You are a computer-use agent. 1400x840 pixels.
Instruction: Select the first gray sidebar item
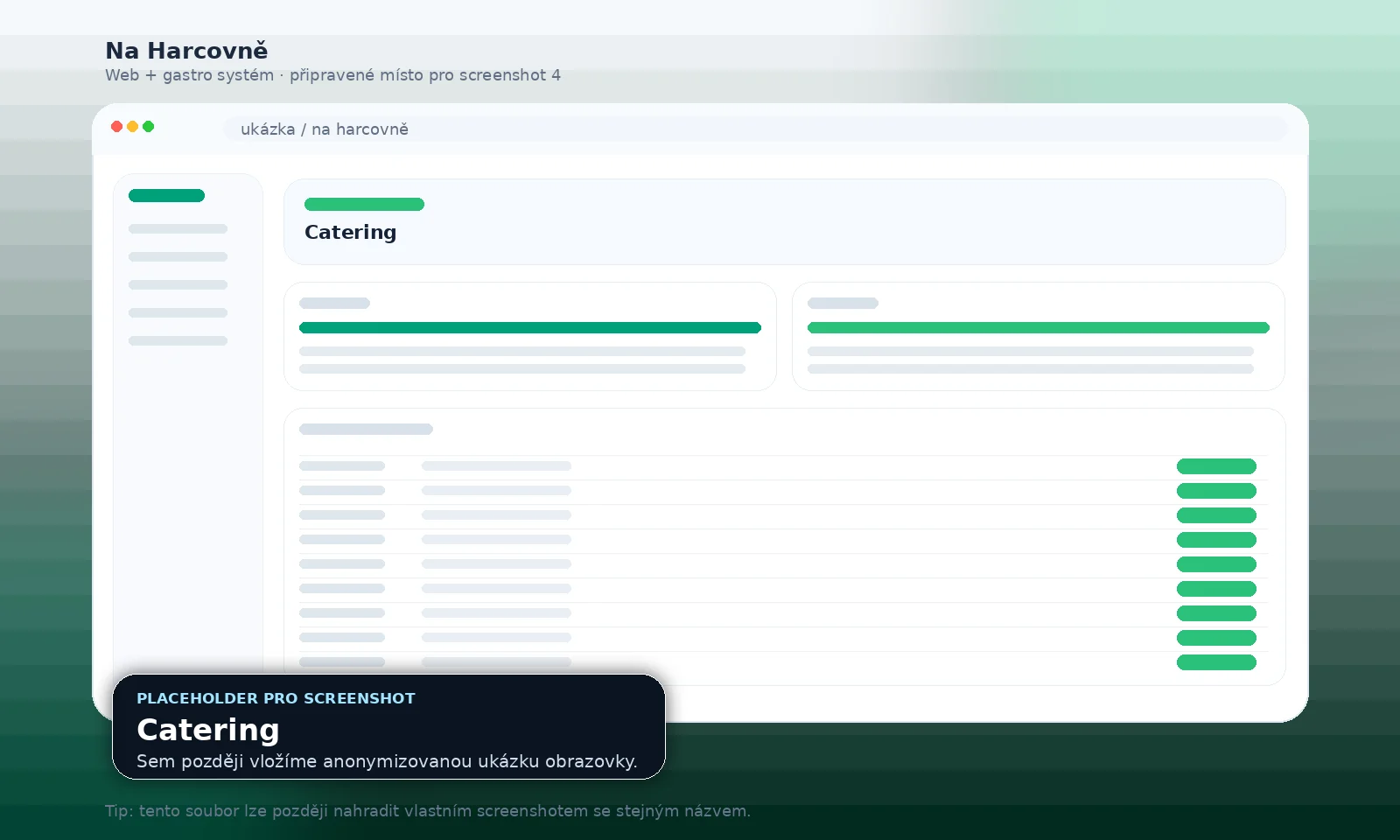(x=178, y=229)
